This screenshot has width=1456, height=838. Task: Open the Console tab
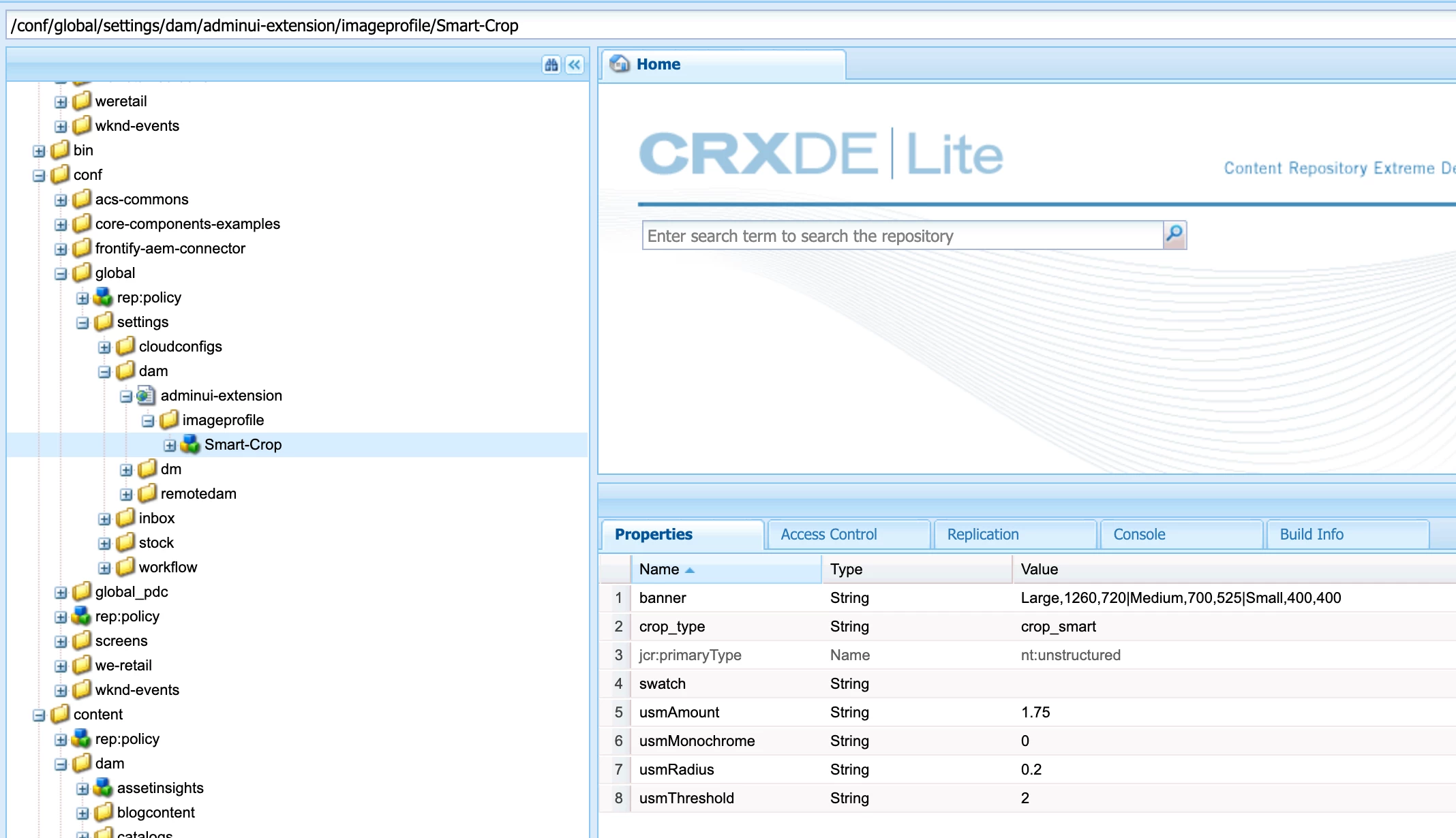click(x=1139, y=534)
